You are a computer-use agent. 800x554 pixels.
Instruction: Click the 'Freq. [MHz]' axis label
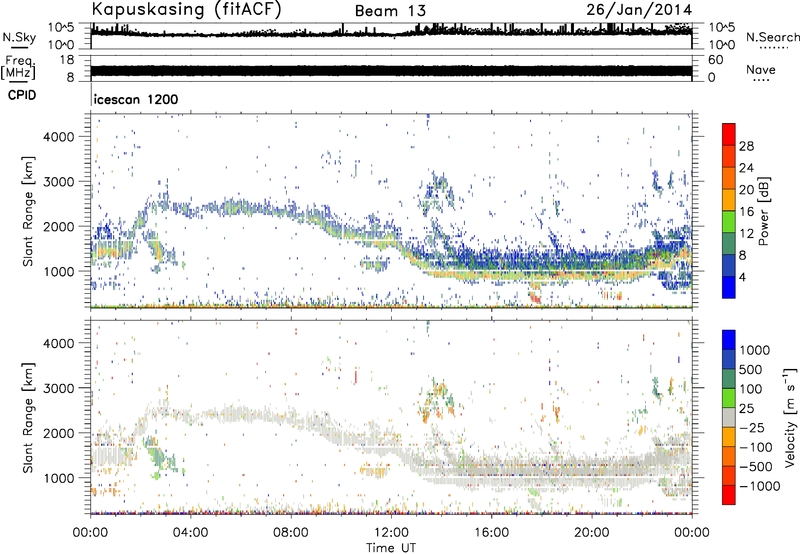18,67
